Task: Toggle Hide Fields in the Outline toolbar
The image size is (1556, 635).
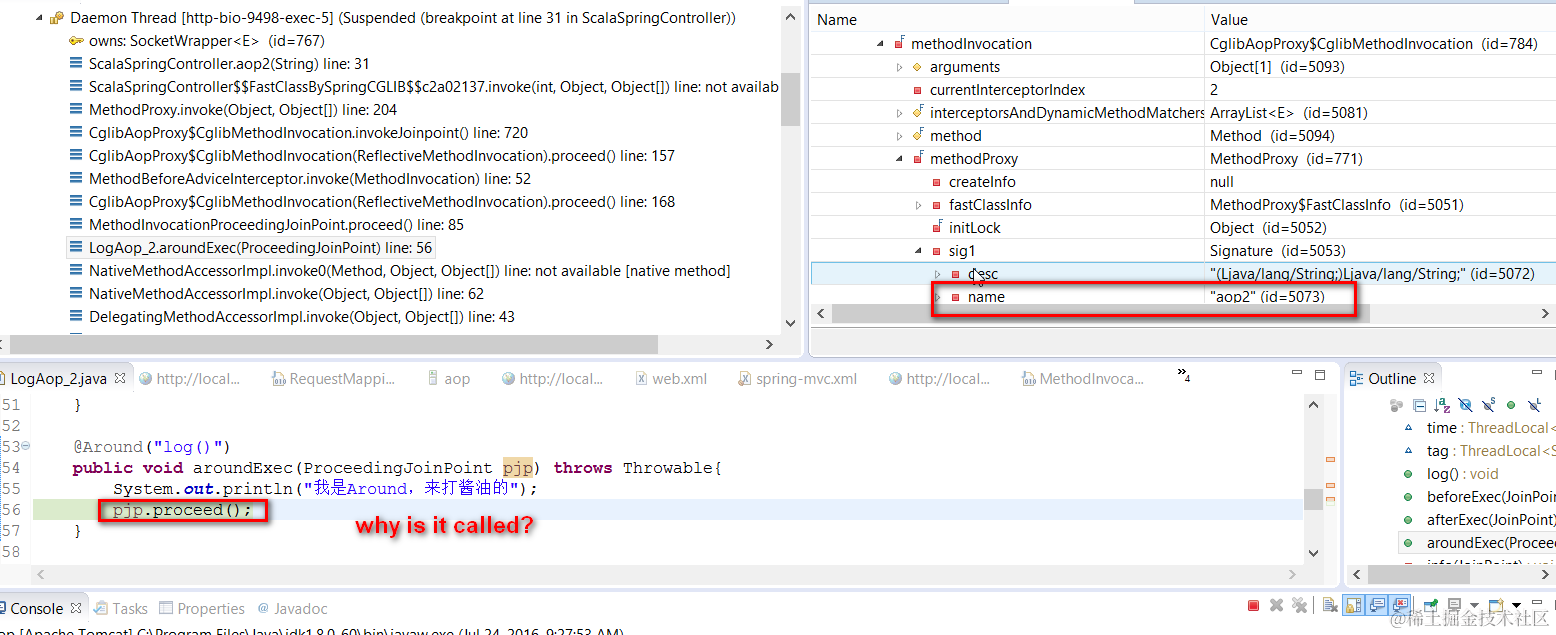Action: click(x=1465, y=405)
